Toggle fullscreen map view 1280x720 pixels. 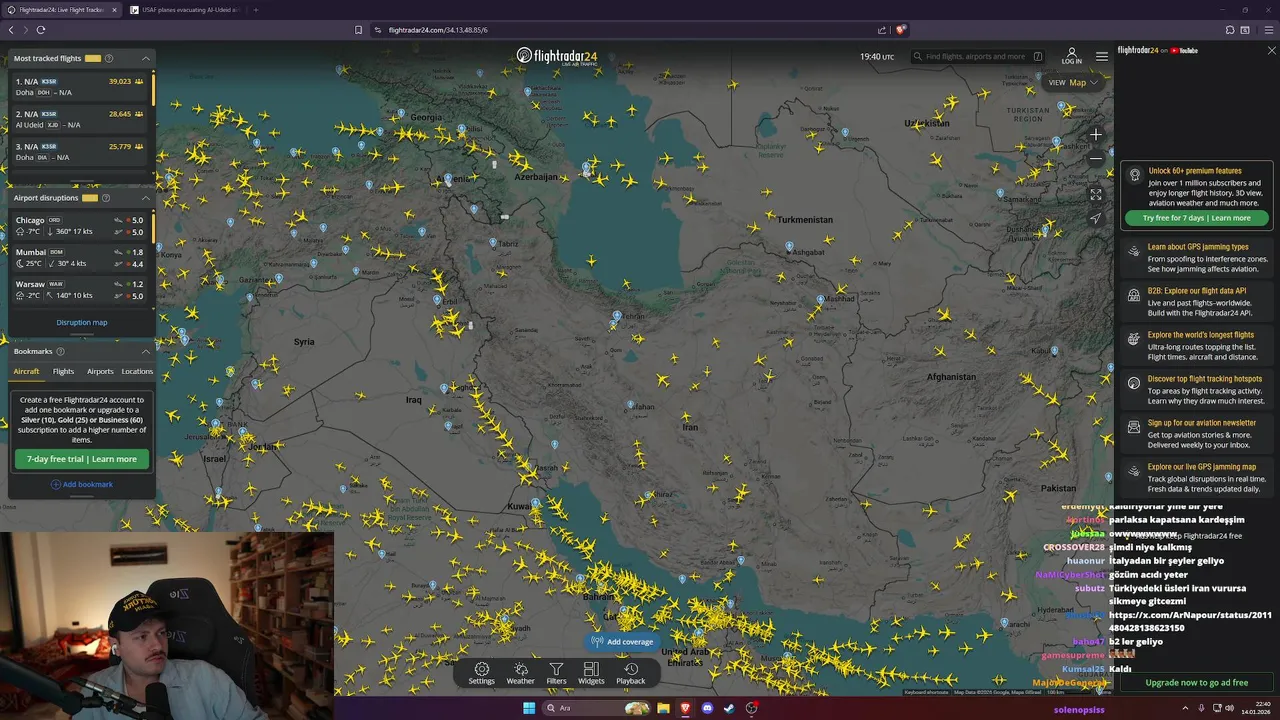(x=1096, y=194)
